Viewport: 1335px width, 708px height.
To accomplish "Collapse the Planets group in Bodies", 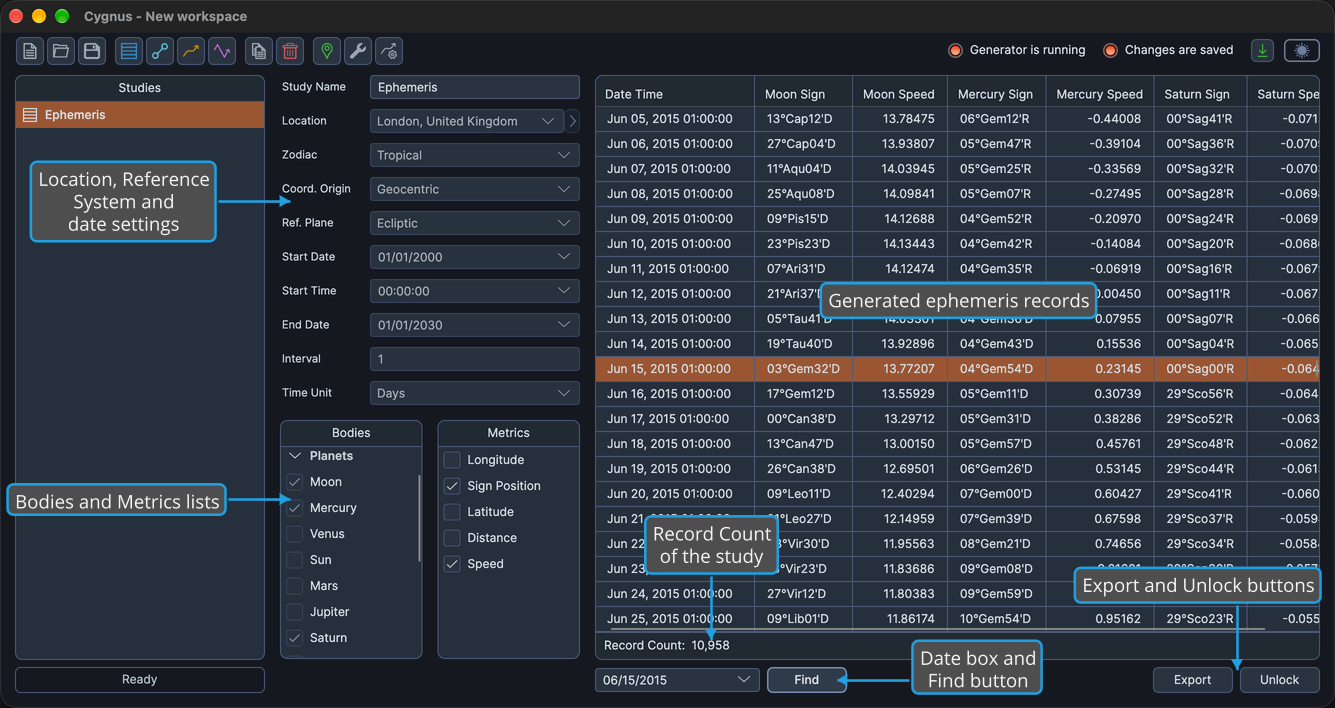I will (x=295, y=456).
